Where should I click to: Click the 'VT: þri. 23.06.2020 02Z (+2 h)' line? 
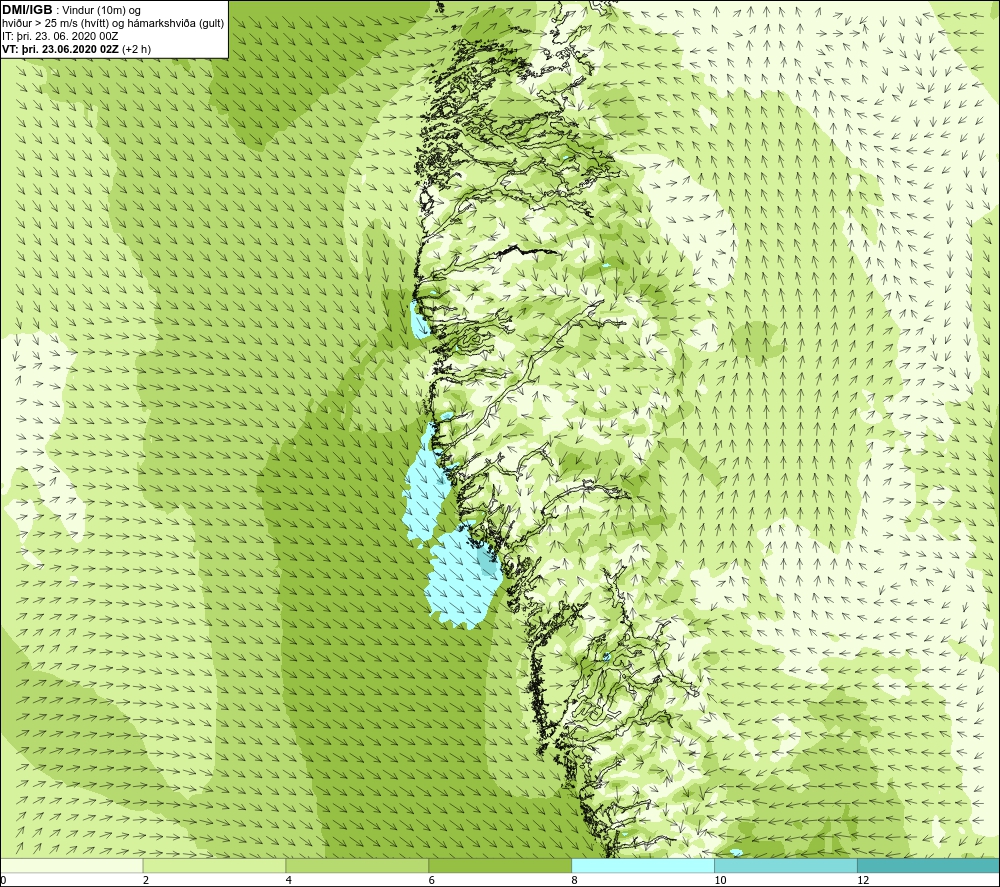pos(77,49)
